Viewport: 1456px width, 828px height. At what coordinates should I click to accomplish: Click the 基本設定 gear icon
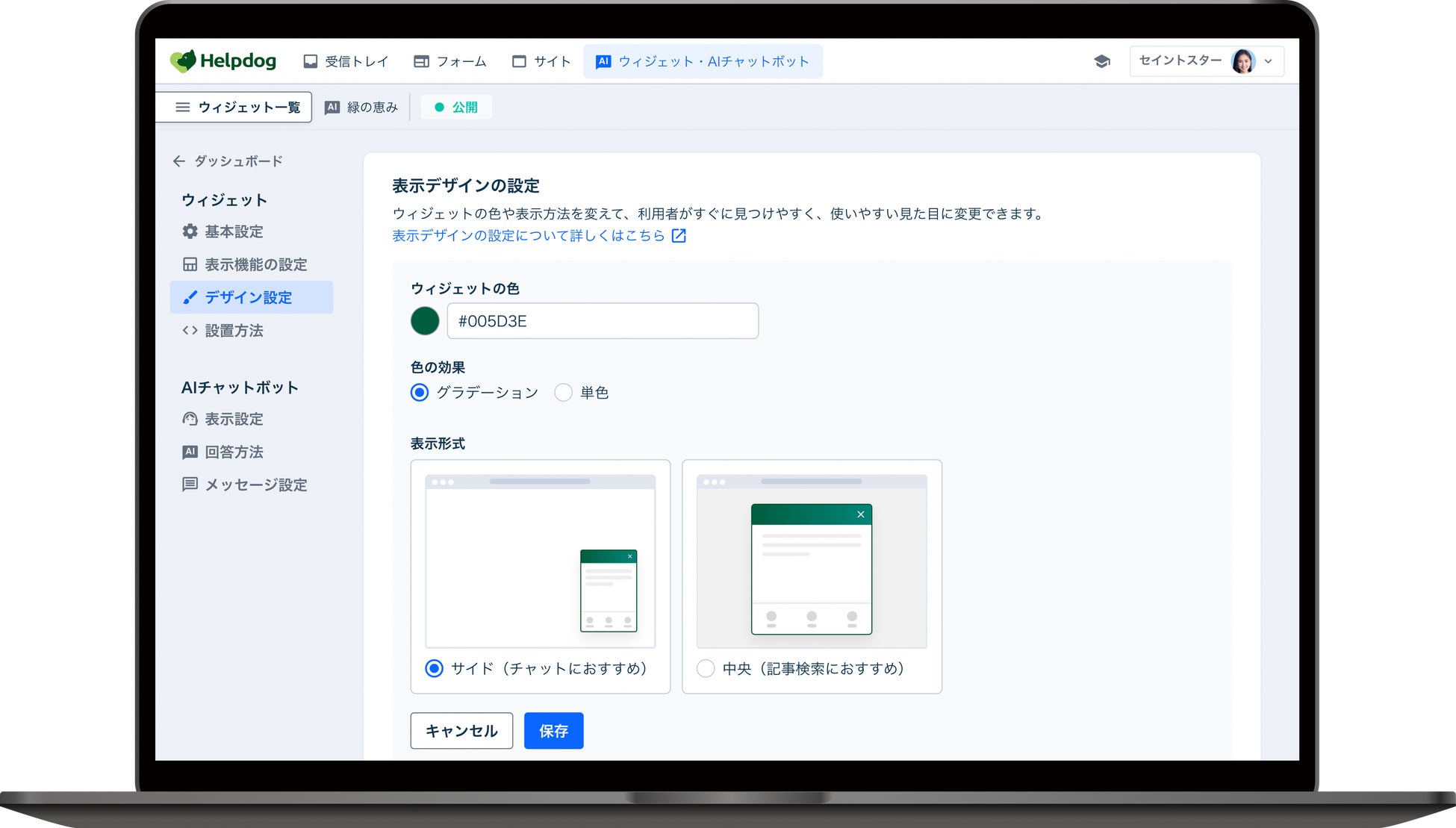click(x=190, y=231)
